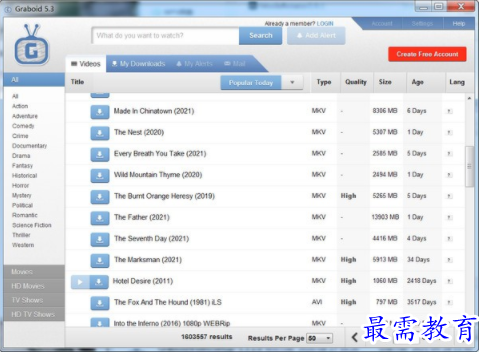Screen dimensions: 485x360
Task: Open Results Per Page dropdown
Action: pos(320,338)
